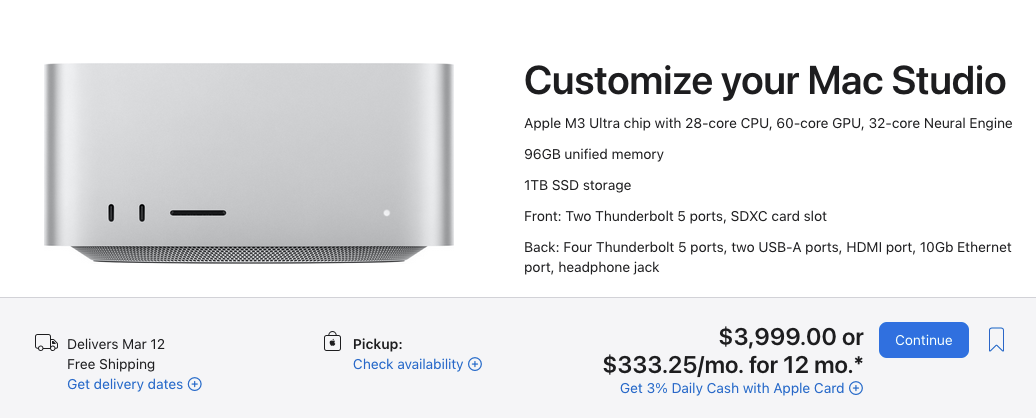Click the right front Thunderbolt port in the photo
The height and width of the screenshot is (418, 1036).
(x=142, y=213)
